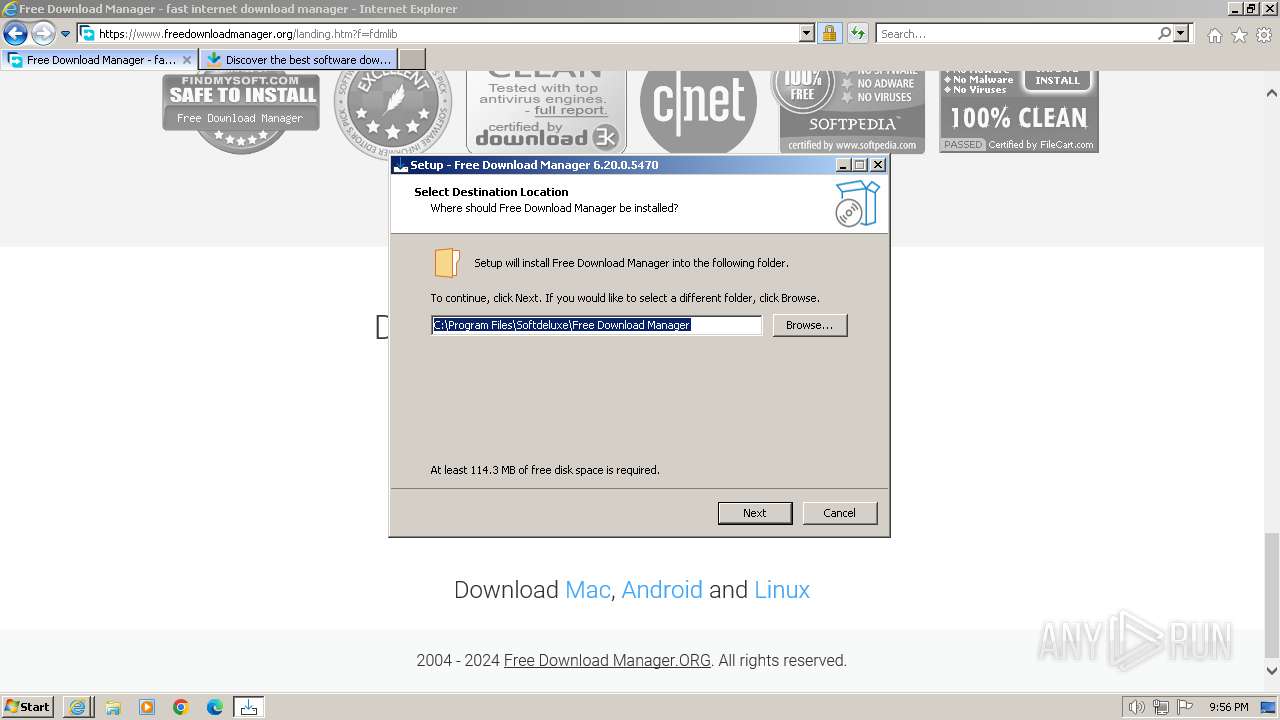Click the 'At least 114.3 MB' disk space text

pyautogui.click(x=545, y=470)
